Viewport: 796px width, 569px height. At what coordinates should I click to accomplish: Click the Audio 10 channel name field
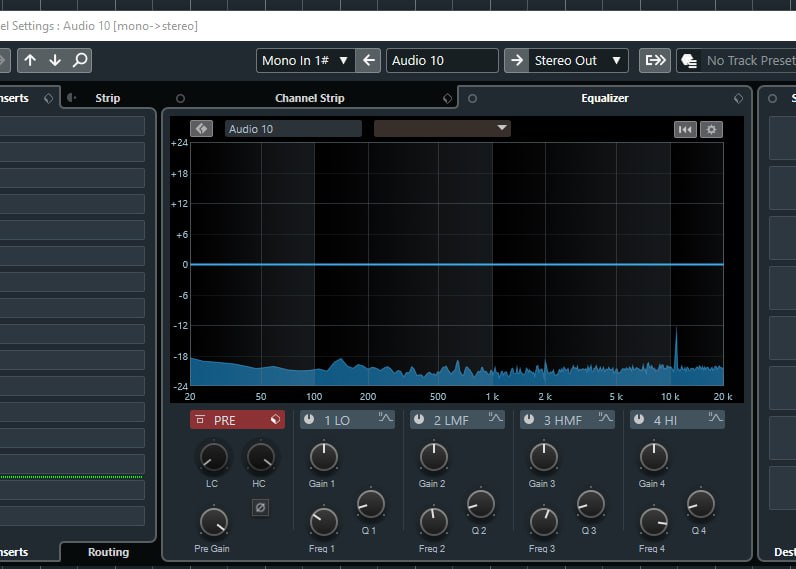[x=442, y=60]
